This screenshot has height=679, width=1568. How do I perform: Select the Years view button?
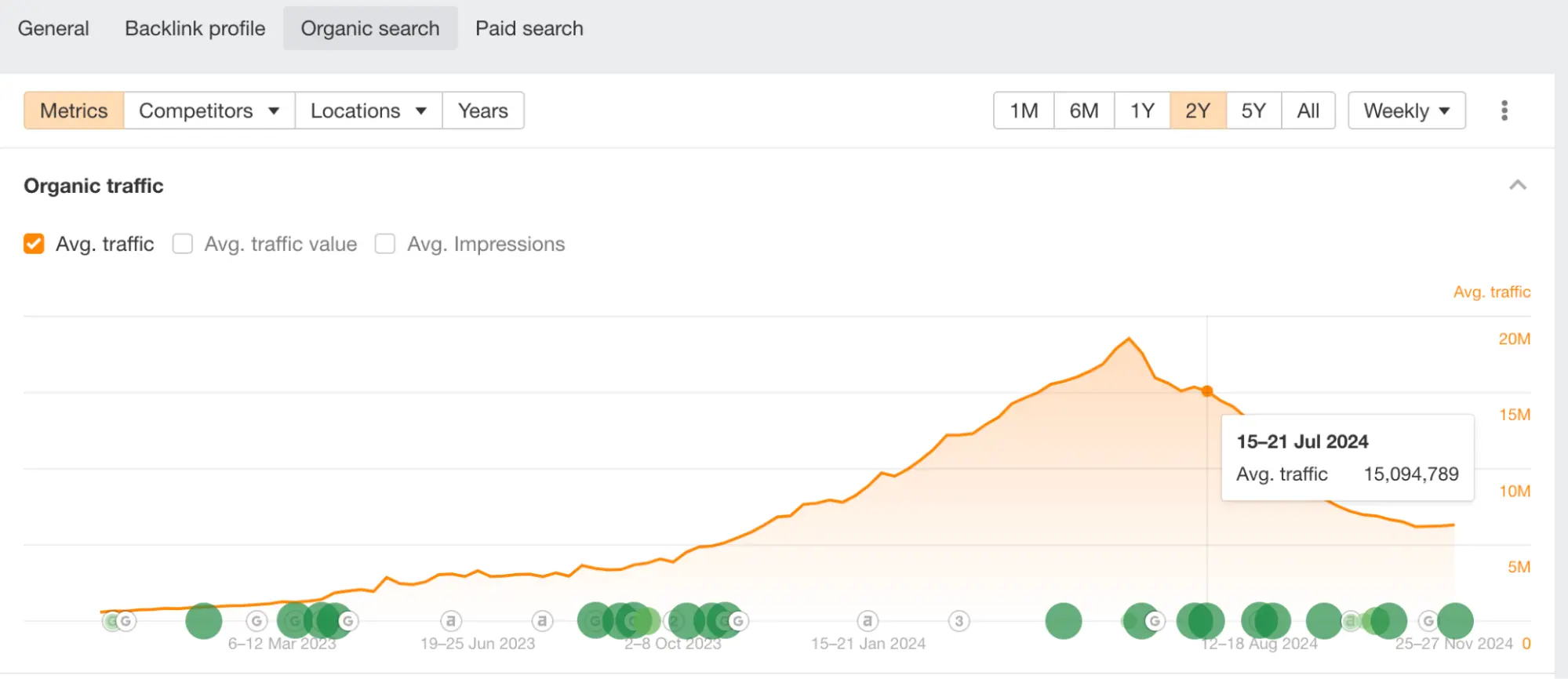[483, 111]
